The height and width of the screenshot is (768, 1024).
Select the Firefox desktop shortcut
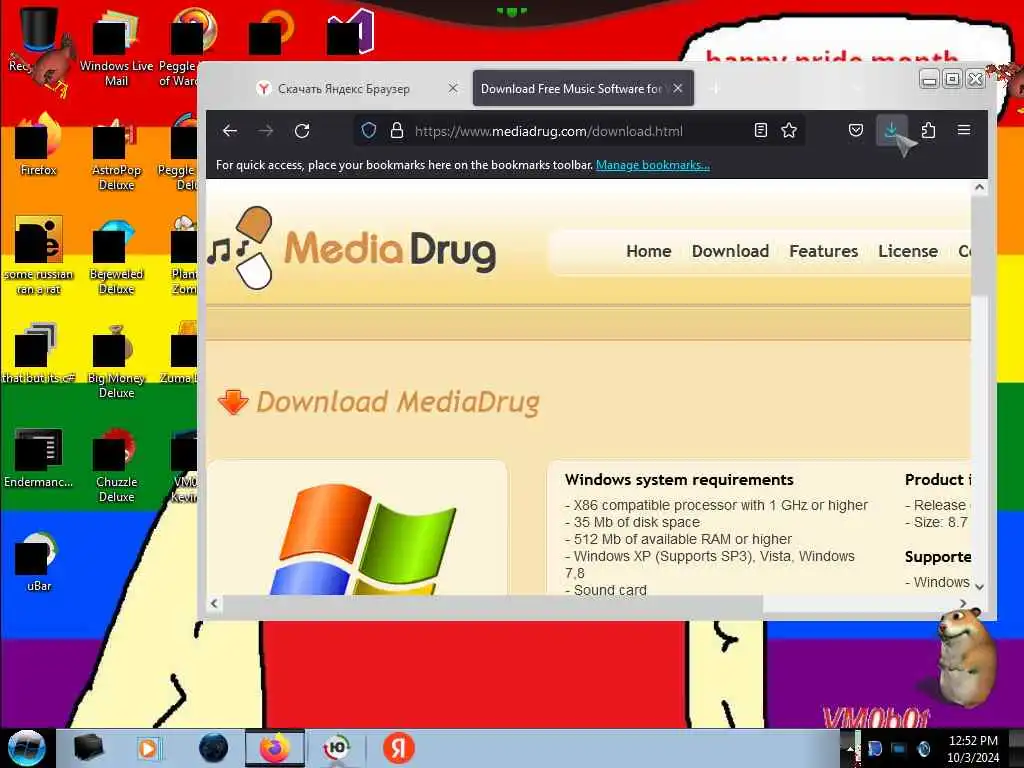coord(38,147)
